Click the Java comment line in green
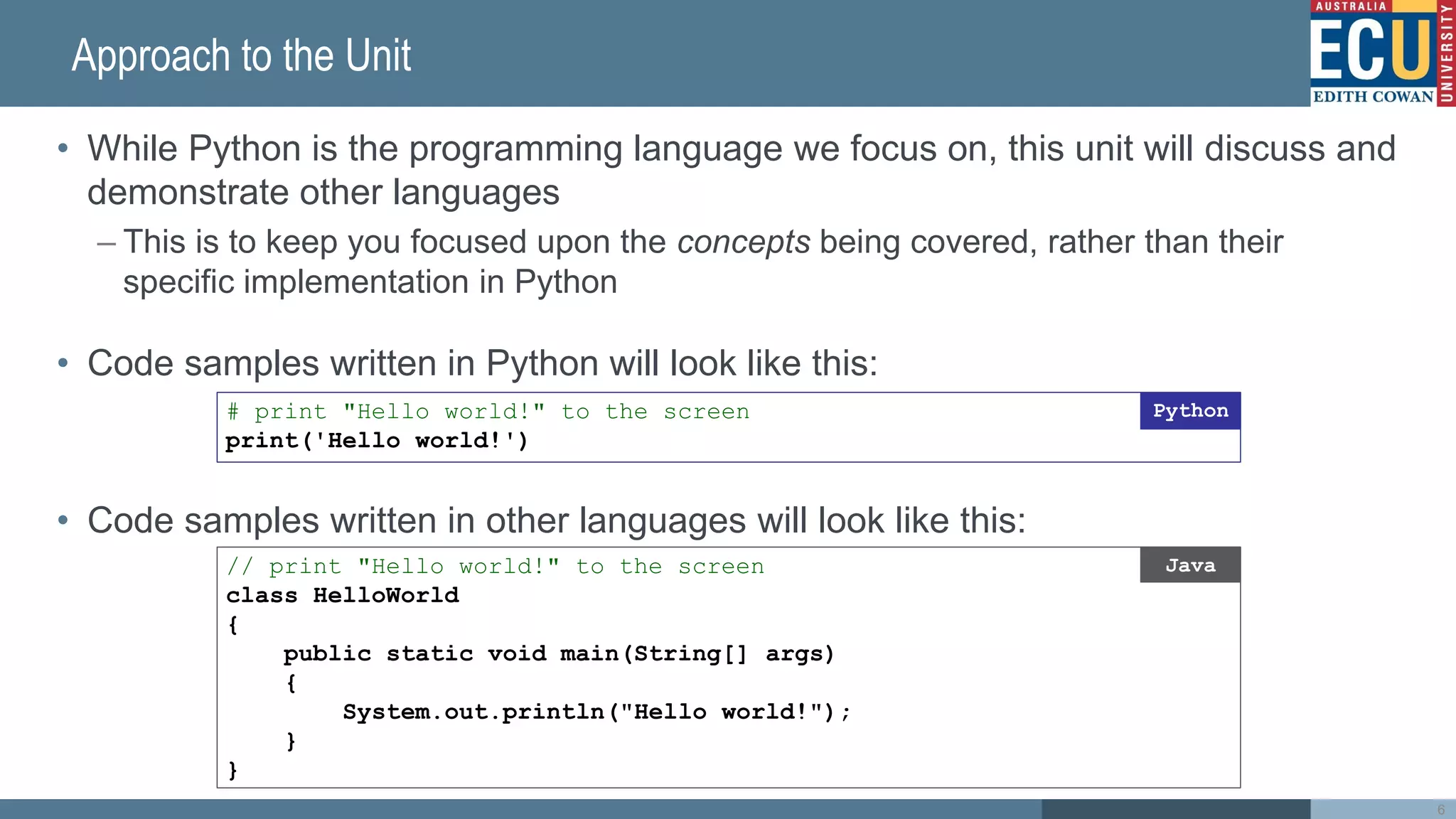This screenshot has height=819, width=1456. [x=496, y=567]
